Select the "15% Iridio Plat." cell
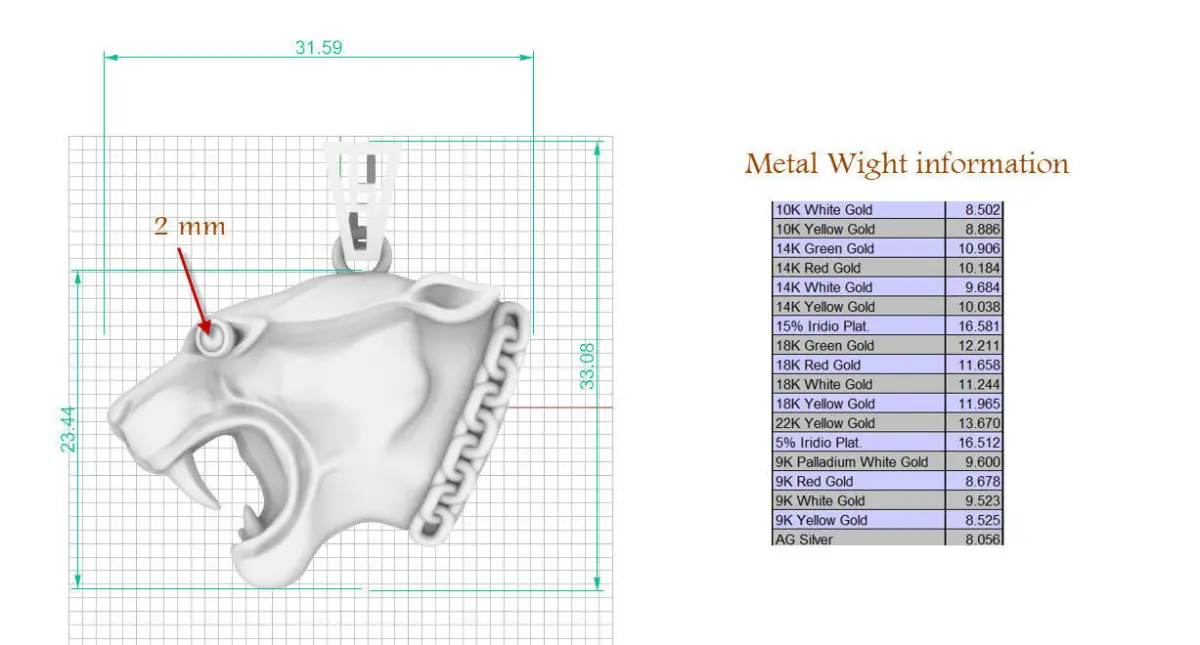Screen dimensions: 1200x645 pos(859,326)
